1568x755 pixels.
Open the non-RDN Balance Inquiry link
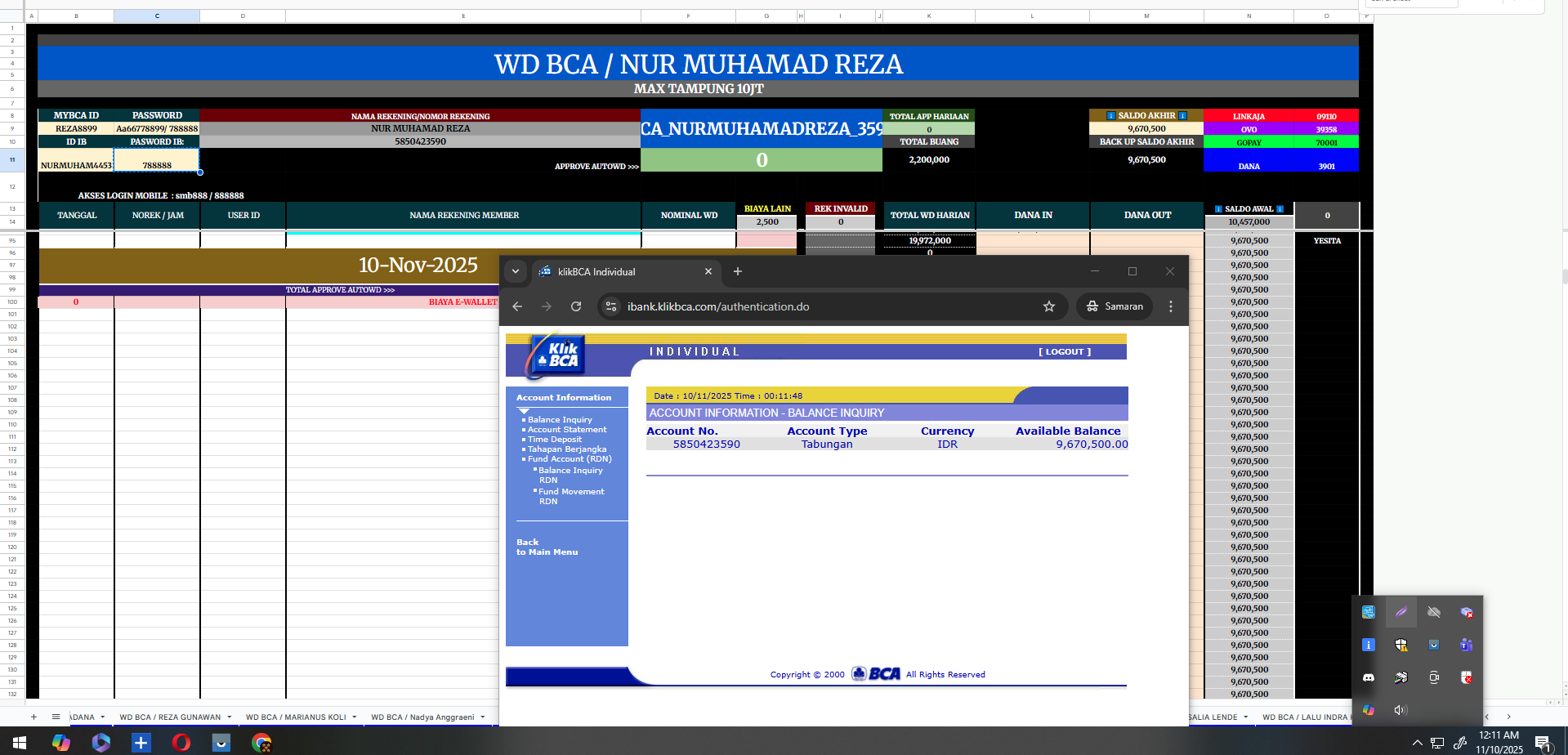point(560,420)
